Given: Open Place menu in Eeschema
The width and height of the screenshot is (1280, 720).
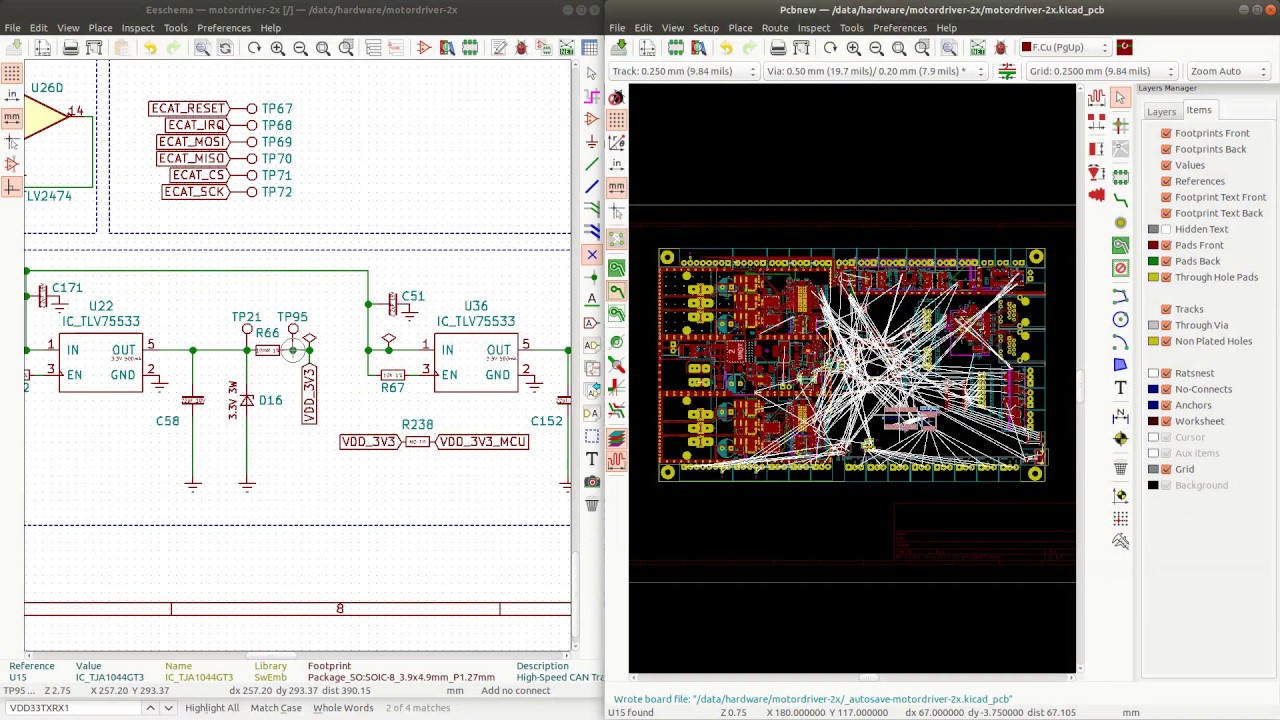Looking at the screenshot, I should (x=100, y=28).
